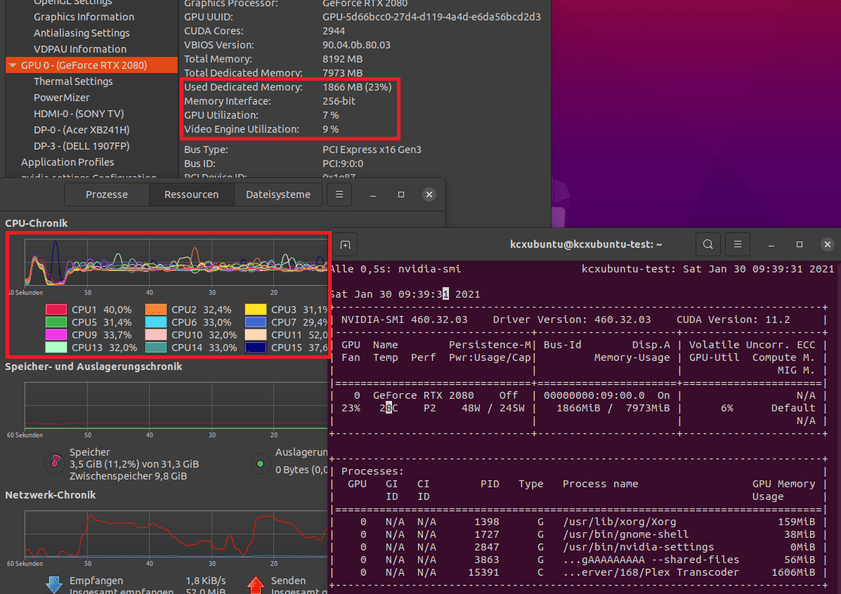Change the CPU10 pink color swatch
841x594 pixels.
pyautogui.click(x=156, y=335)
